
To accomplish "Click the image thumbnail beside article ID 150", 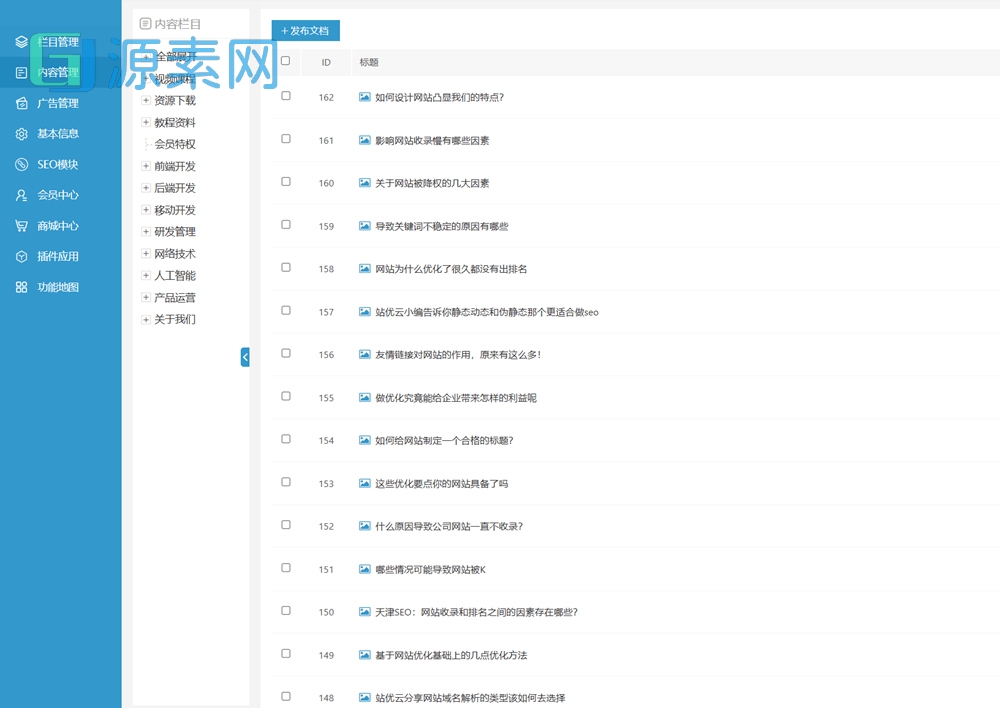I will (363, 612).
